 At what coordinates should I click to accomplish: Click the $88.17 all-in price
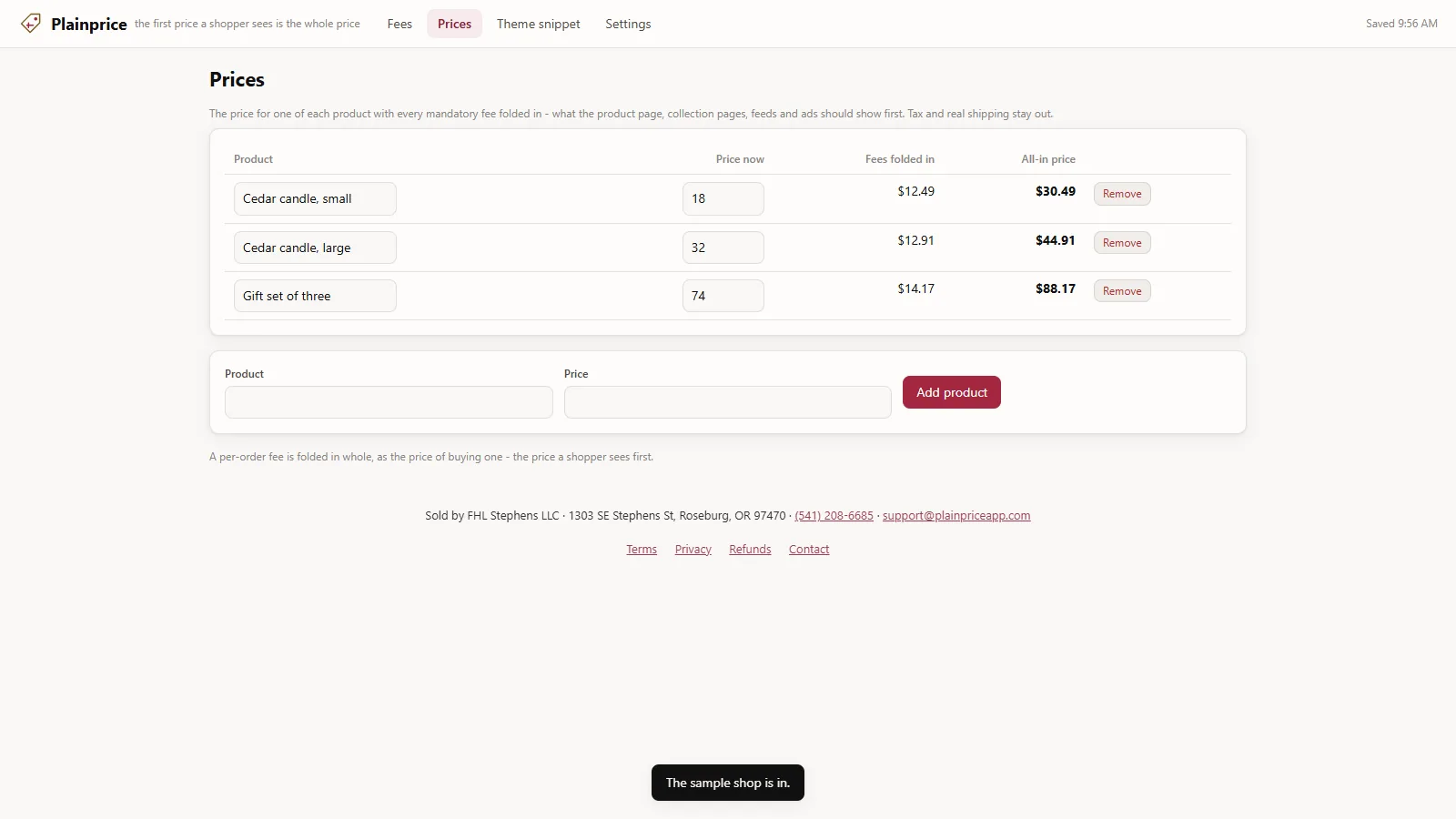click(1056, 288)
